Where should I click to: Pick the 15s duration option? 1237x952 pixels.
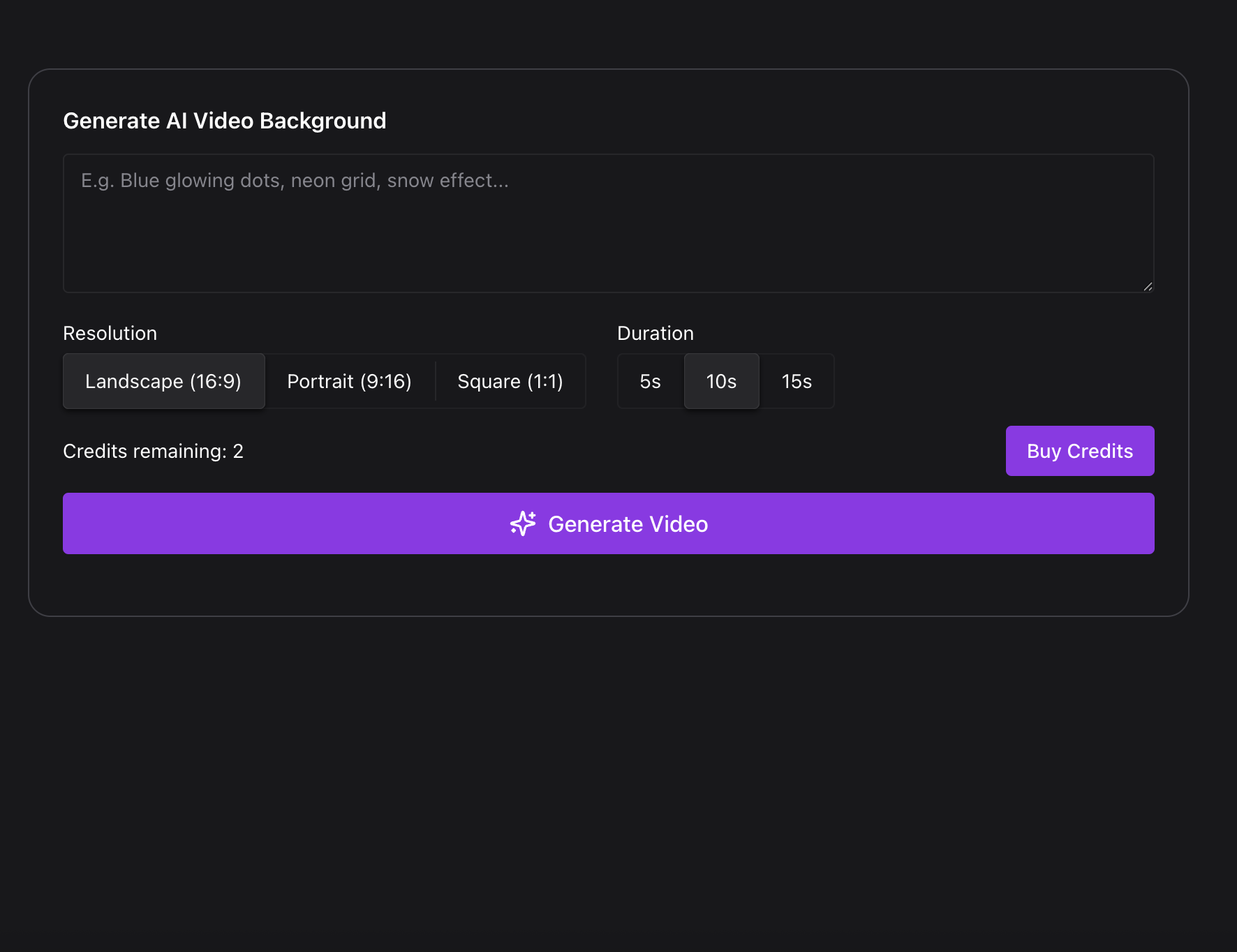click(796, 381)
